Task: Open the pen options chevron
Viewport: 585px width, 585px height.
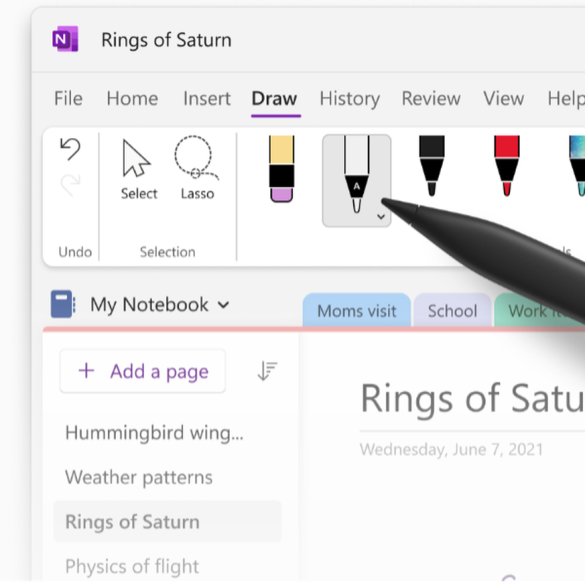Action: pos(381,216)
